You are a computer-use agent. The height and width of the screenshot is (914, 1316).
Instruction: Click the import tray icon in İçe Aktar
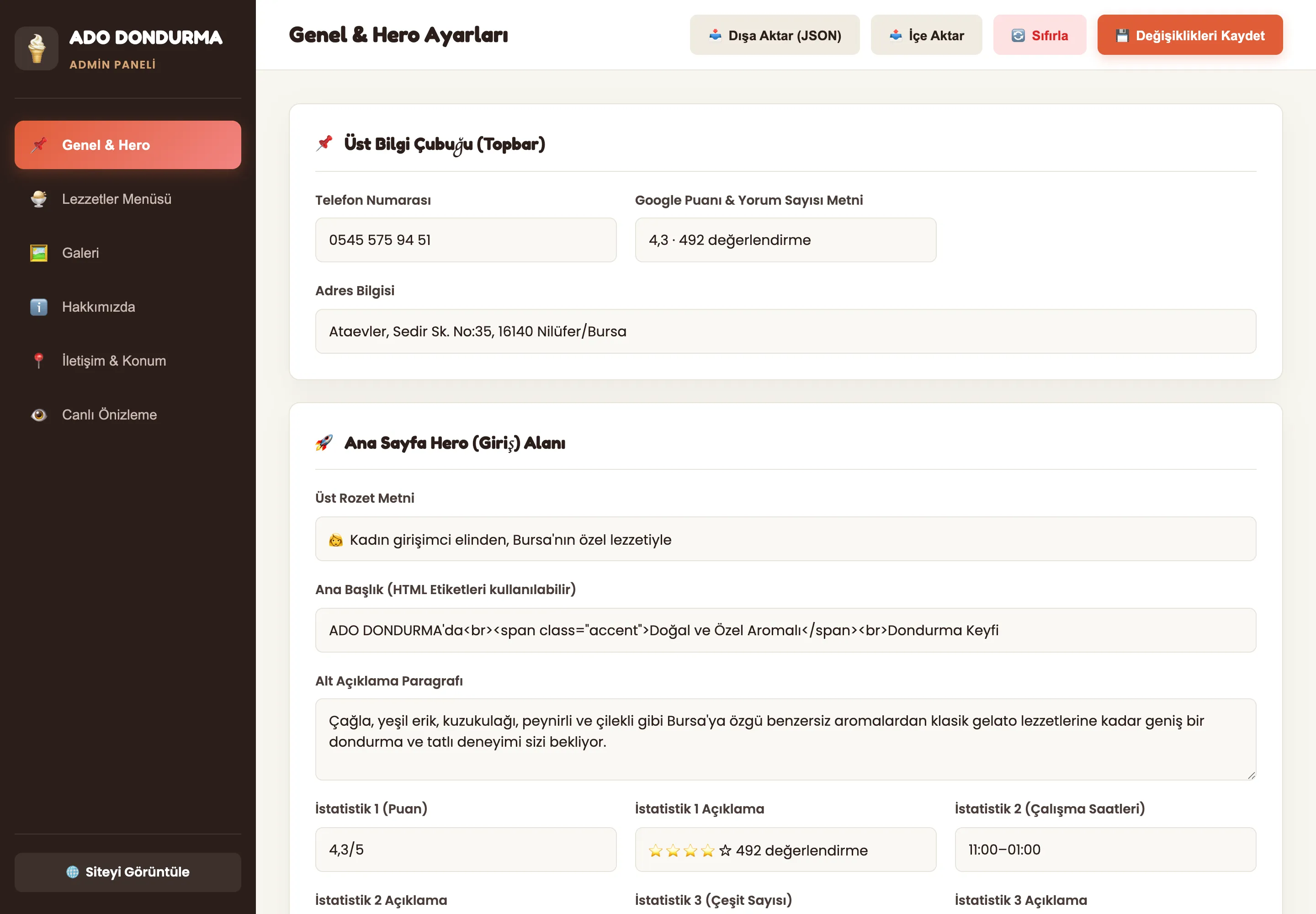click(x=896, y=36)
